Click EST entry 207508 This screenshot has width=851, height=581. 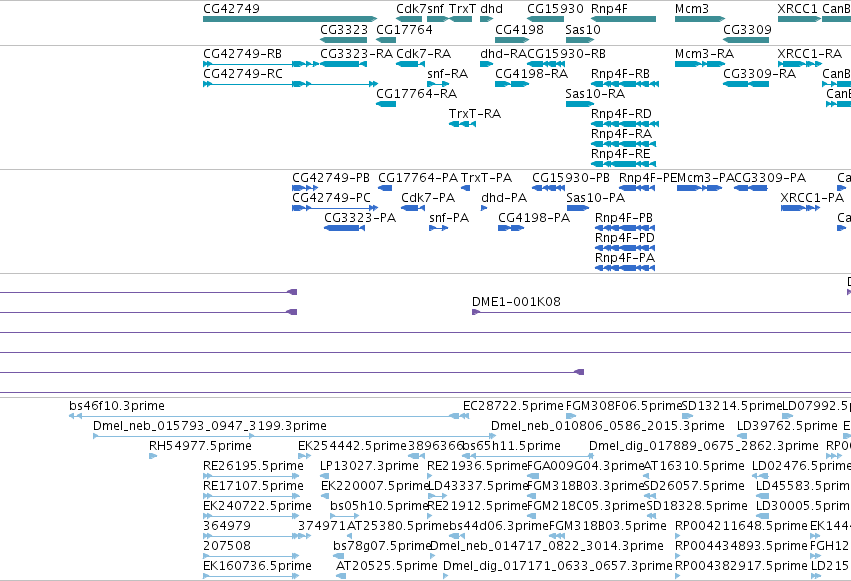click(x=227, y=547)
